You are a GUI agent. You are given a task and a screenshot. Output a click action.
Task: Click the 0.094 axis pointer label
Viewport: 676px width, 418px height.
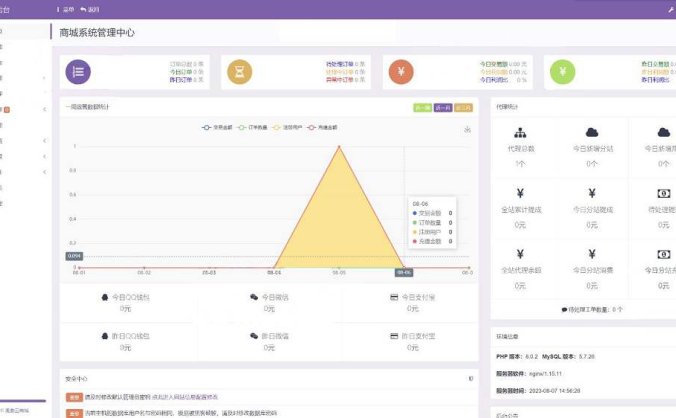(74, 256)
